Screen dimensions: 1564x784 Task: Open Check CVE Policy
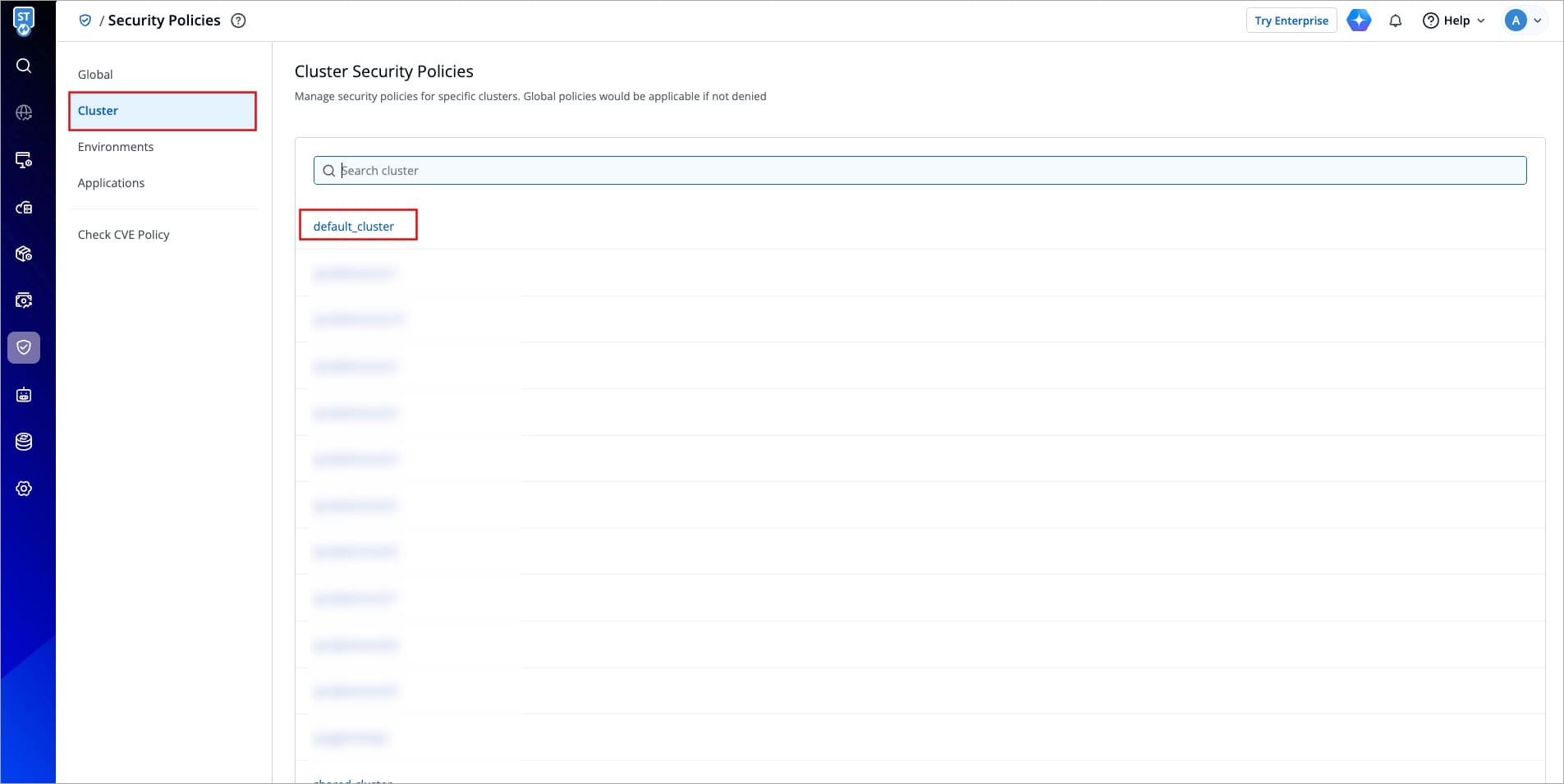point(123,235)
